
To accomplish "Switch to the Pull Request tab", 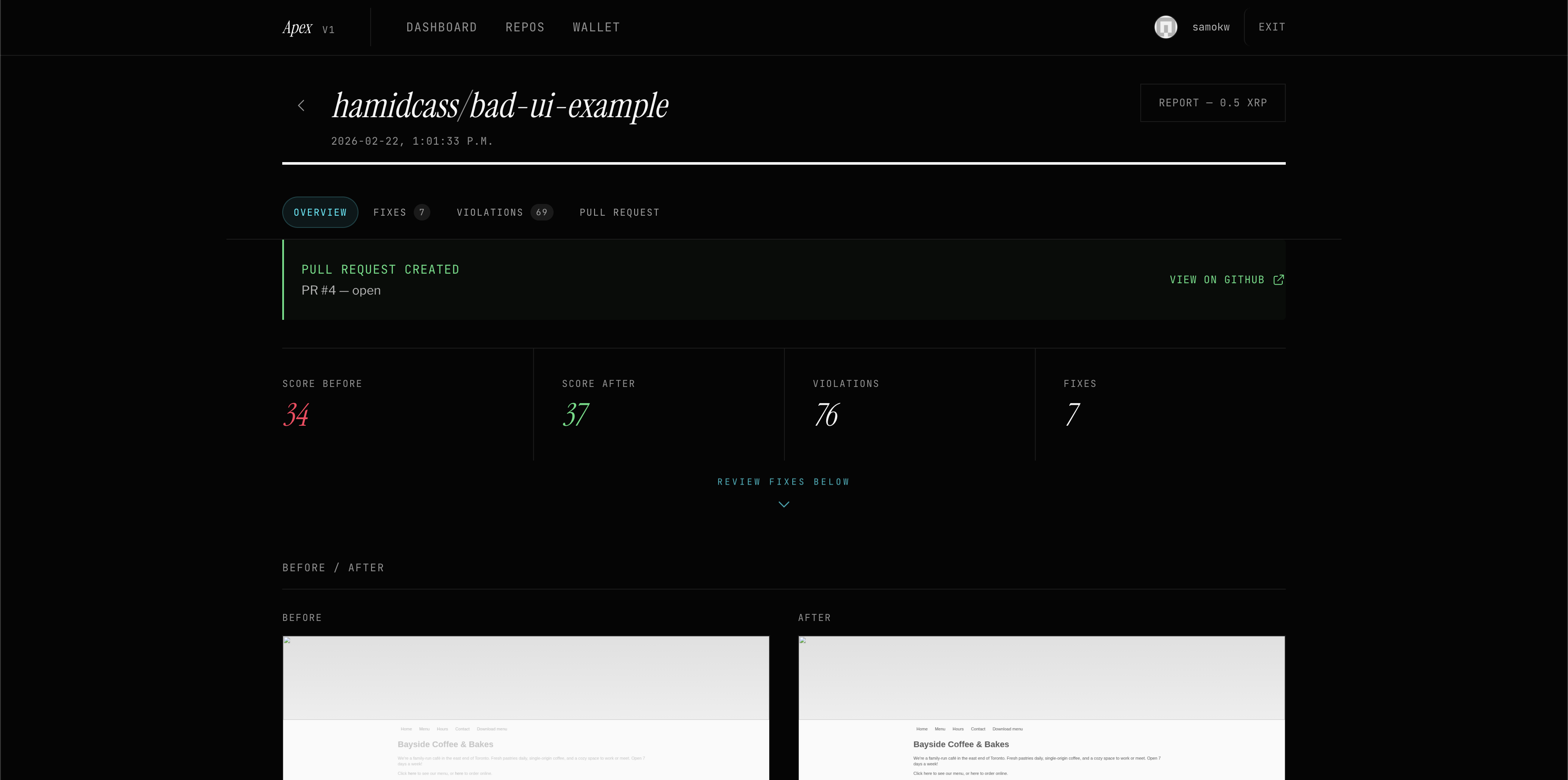I will click(619, 213).
